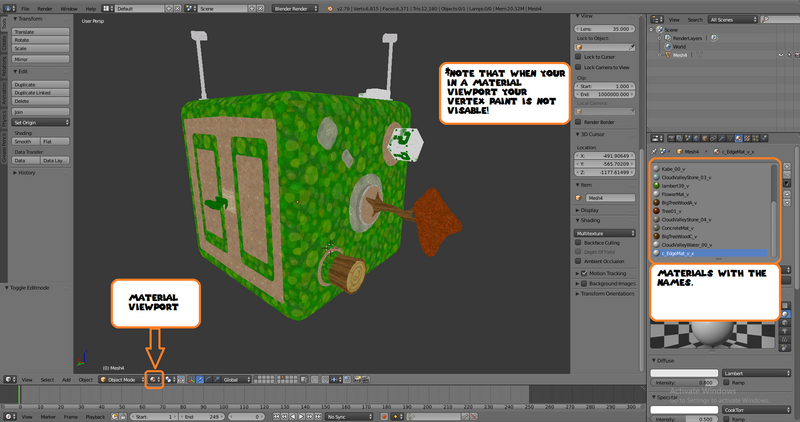Select the translate manipulator arrow icon
Screen dimensions: 800x422
[200, 380]
